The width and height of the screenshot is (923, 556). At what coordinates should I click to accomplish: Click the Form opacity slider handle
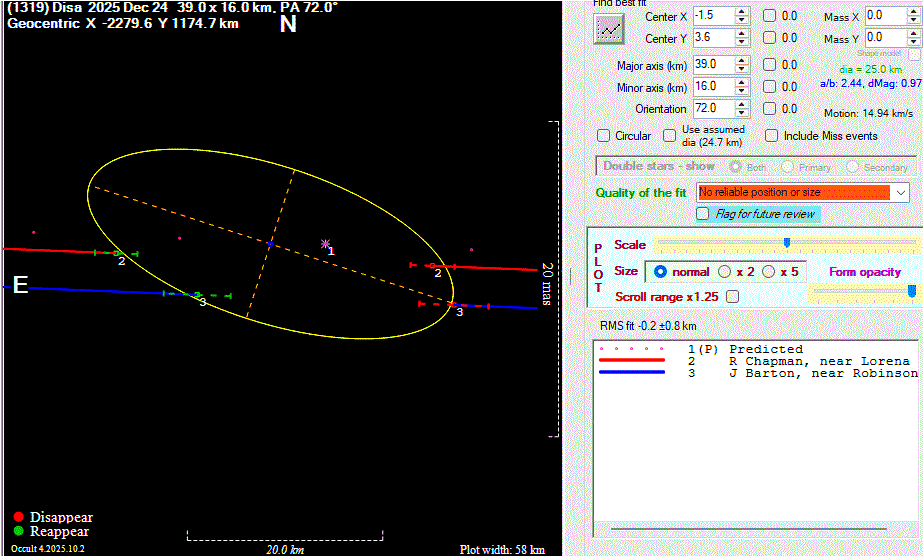911,290
